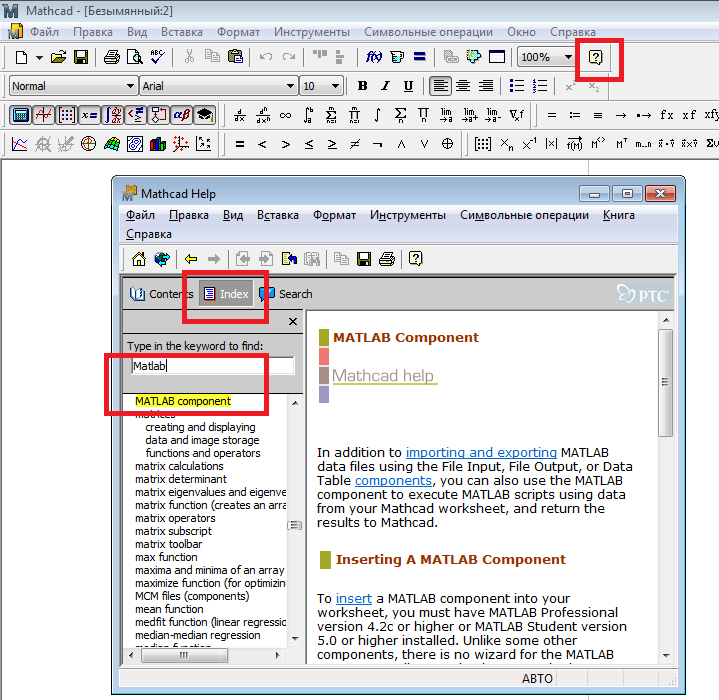Follow the 'importing and exporting' link
The width and height of the screenshot is (719, 700).
tap(481, 452)
